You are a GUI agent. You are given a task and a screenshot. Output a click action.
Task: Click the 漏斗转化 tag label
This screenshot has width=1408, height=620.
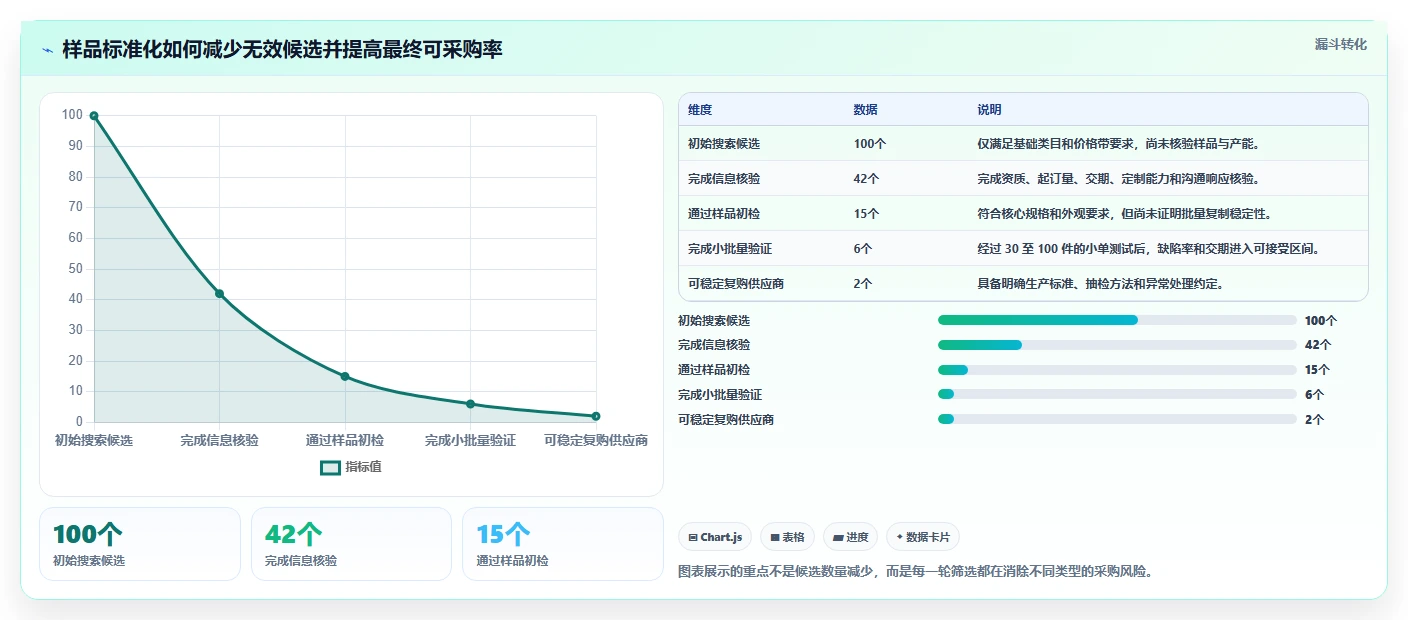click(x=1341, y=44)
